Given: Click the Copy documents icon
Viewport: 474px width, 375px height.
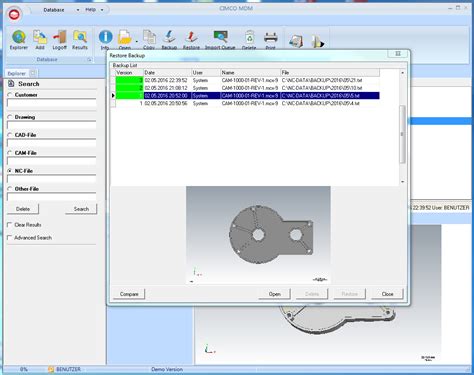Looking at the screenshot, I should click(149, 37).
